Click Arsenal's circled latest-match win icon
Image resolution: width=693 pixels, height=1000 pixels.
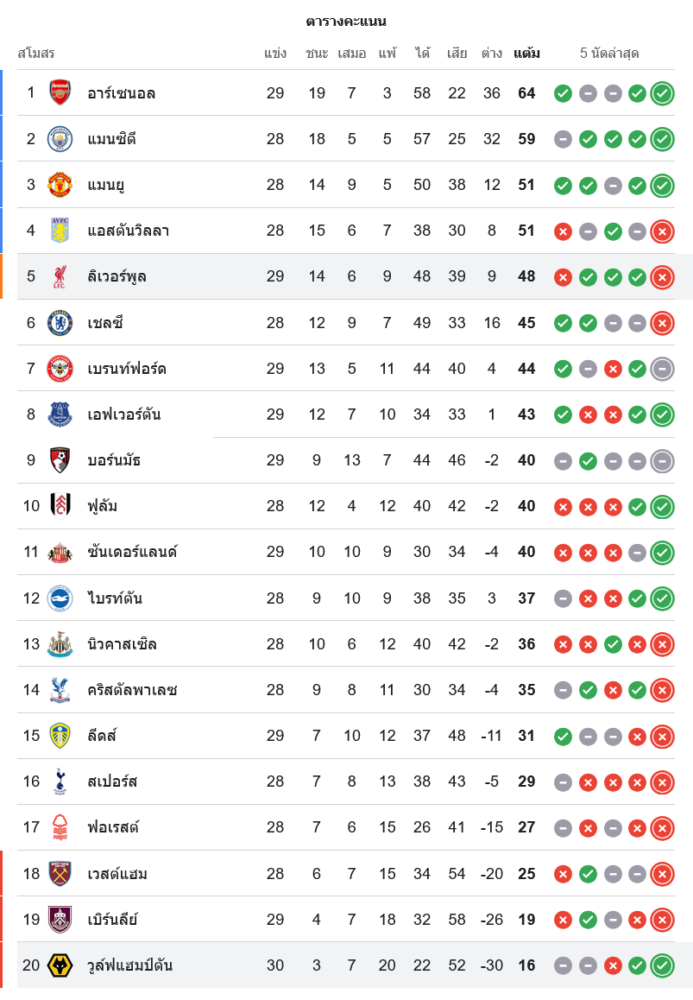pos(662,94)
